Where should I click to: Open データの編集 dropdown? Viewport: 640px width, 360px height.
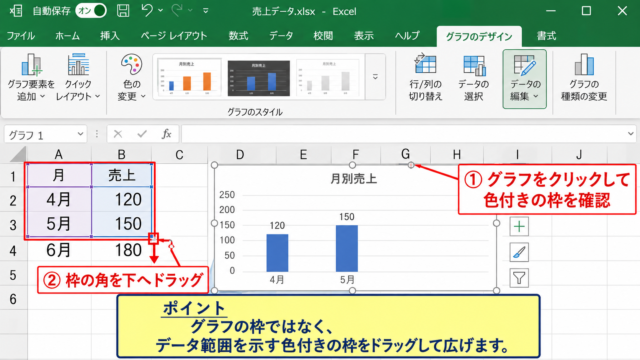(524, 79)
